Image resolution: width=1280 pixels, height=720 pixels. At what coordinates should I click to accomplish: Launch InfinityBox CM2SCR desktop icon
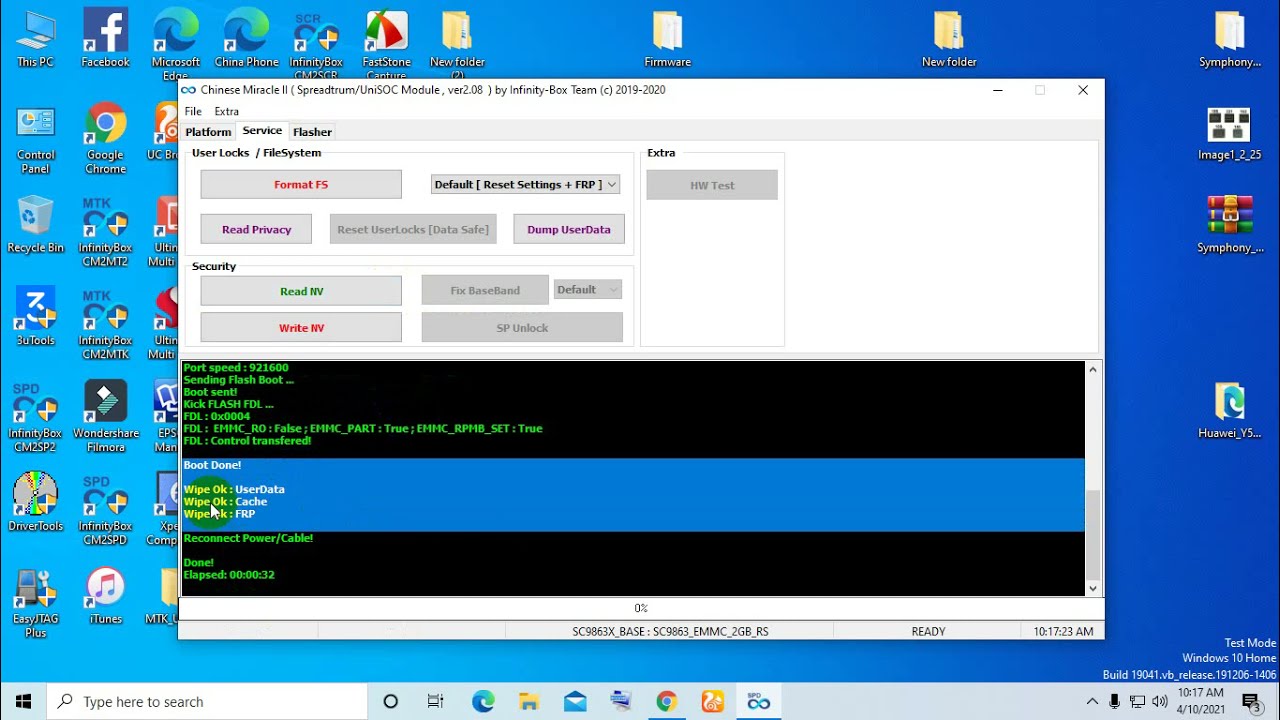click(x=316, y=44)
